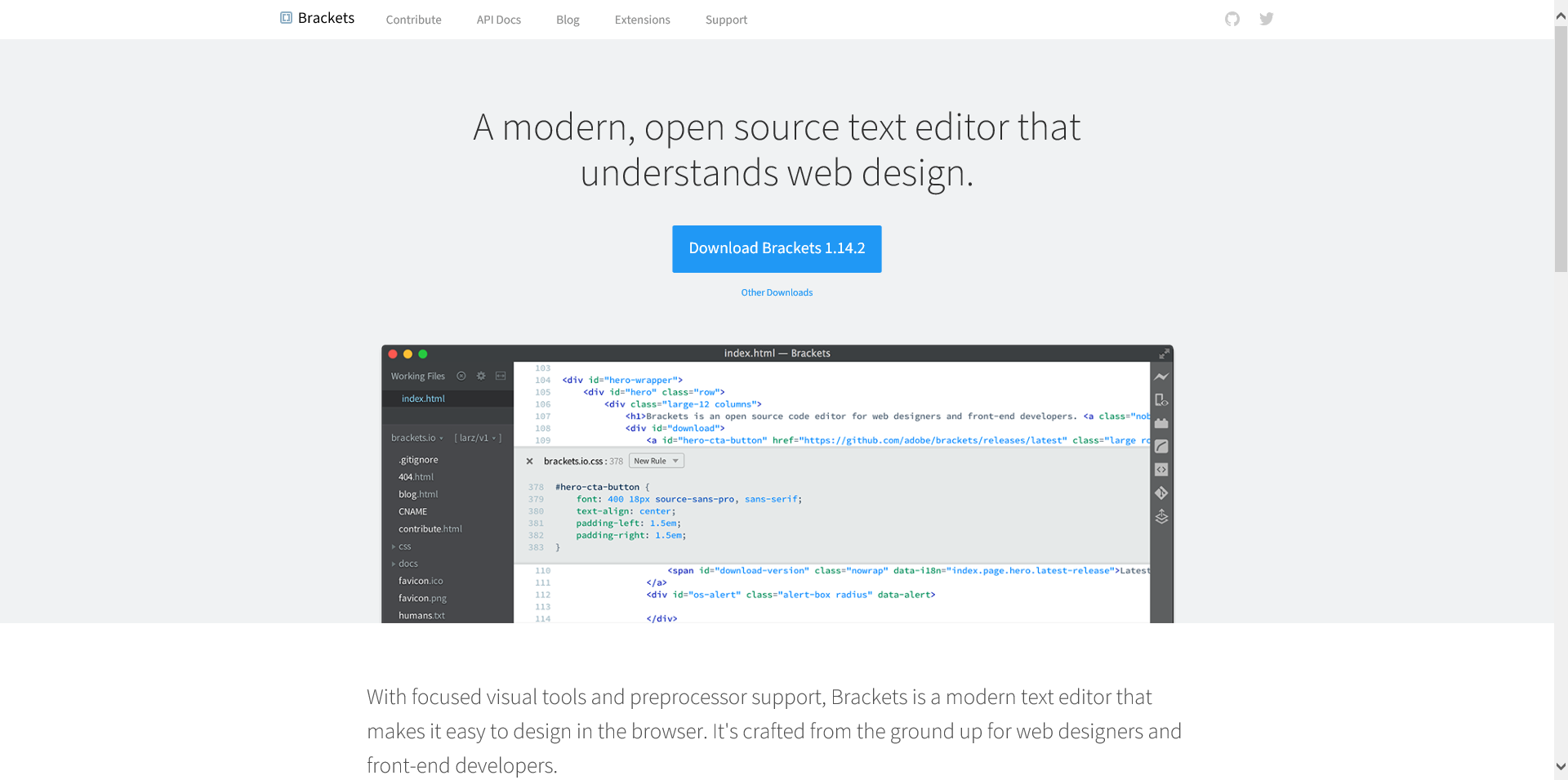The height and width of the screenshot is (780, 1568).
Task: Open the larz/v1 branch dropdown
Action: (x=478, y=438)
